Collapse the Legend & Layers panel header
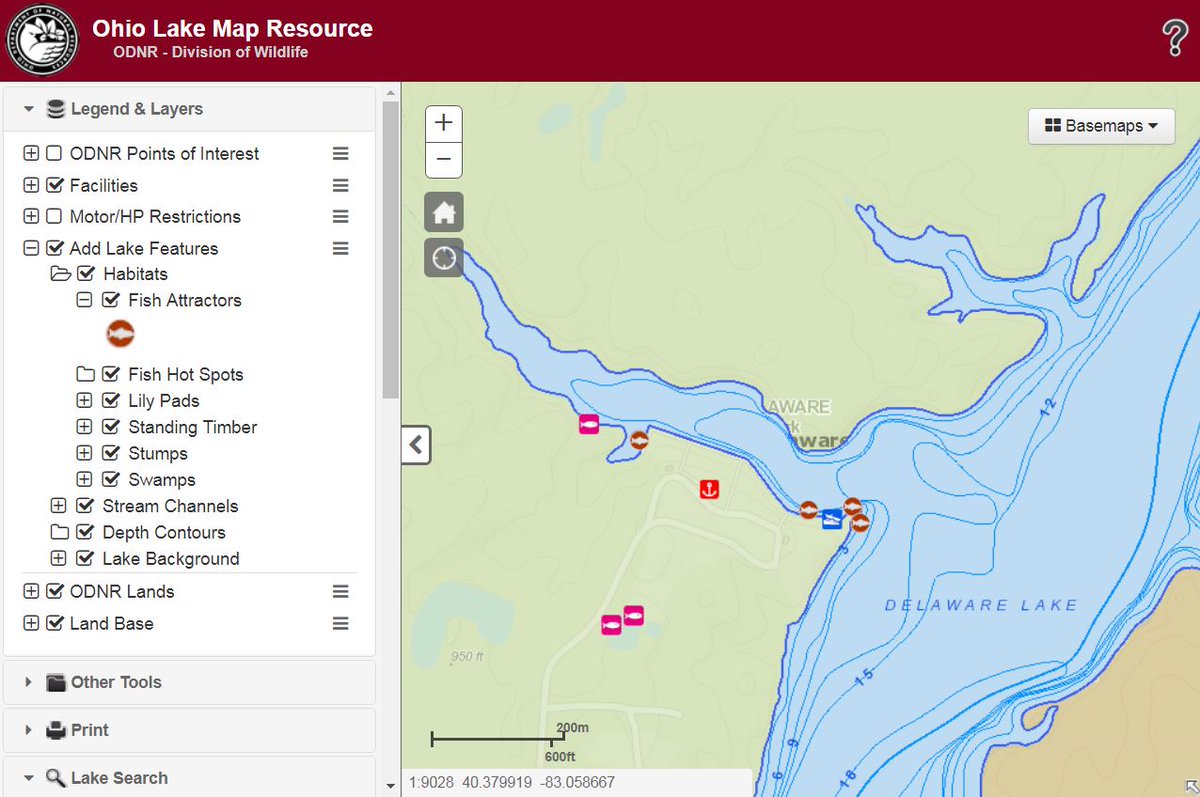1200x797 pixels. pyautogui.click(x=190, y=109)
